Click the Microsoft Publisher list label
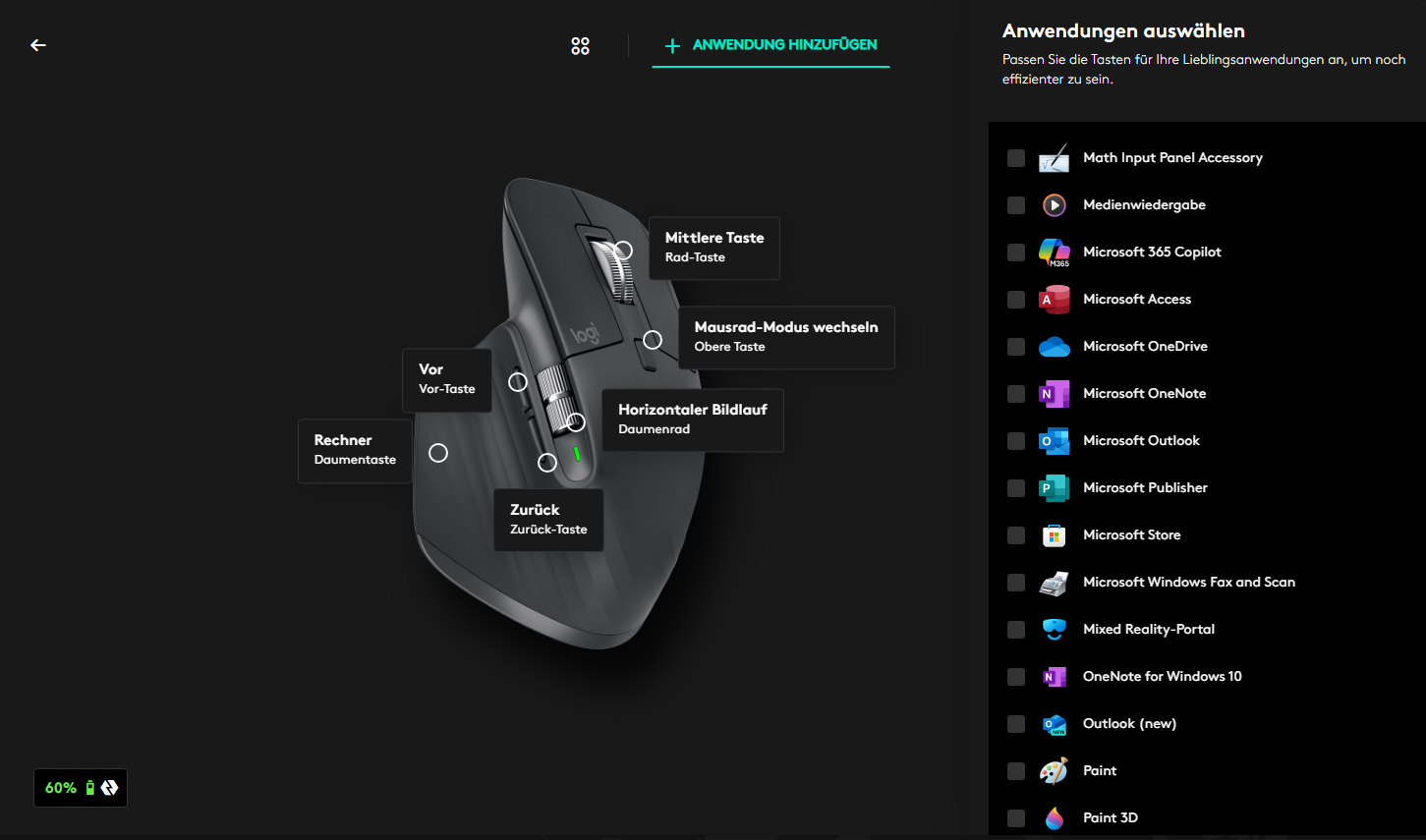 1145,488
